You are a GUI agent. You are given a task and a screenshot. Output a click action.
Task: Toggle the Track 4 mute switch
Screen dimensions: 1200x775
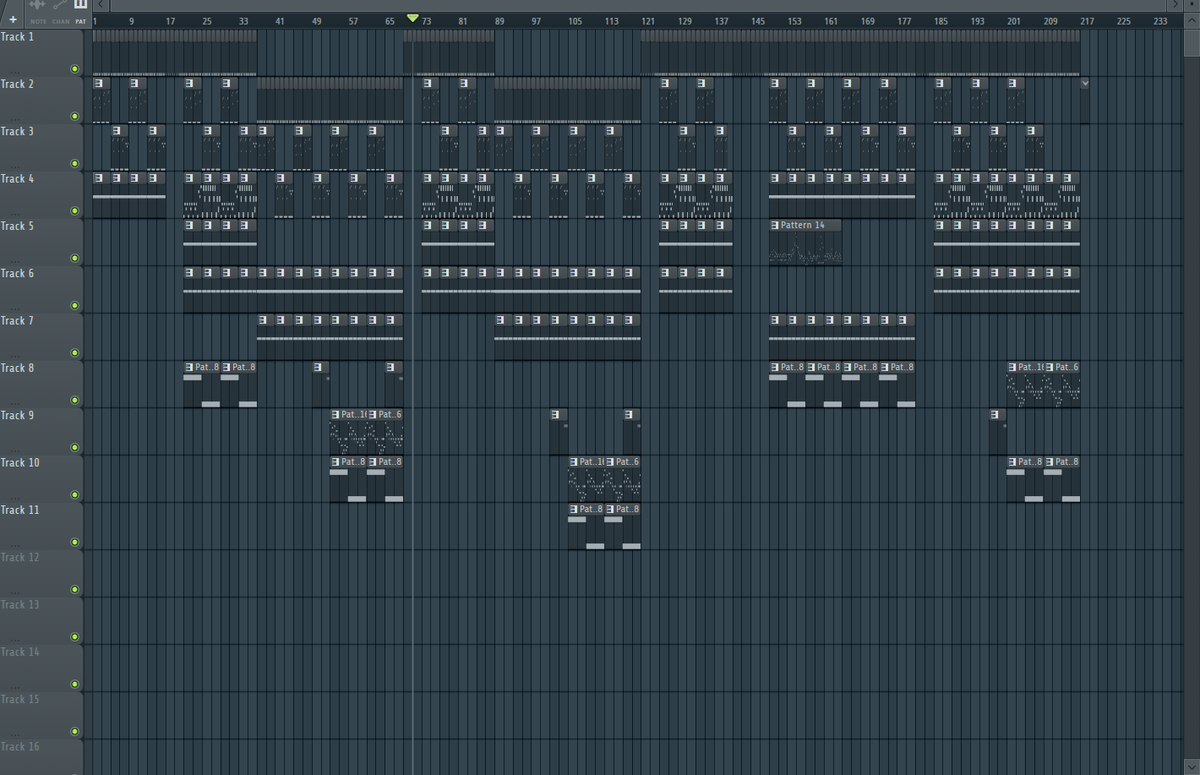tap(75, 211)
